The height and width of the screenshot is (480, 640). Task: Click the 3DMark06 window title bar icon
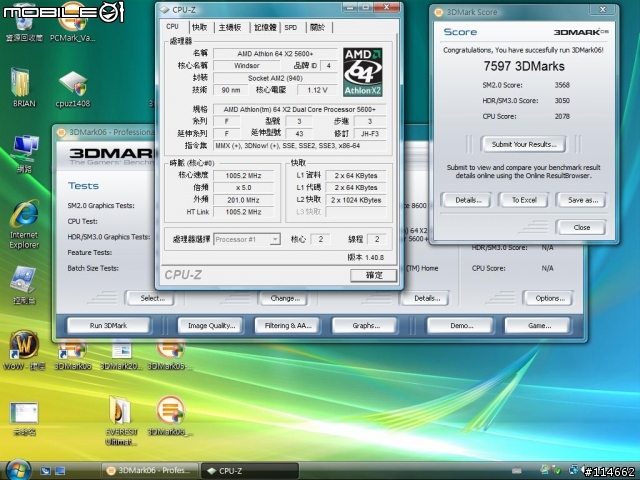[61, 132]
